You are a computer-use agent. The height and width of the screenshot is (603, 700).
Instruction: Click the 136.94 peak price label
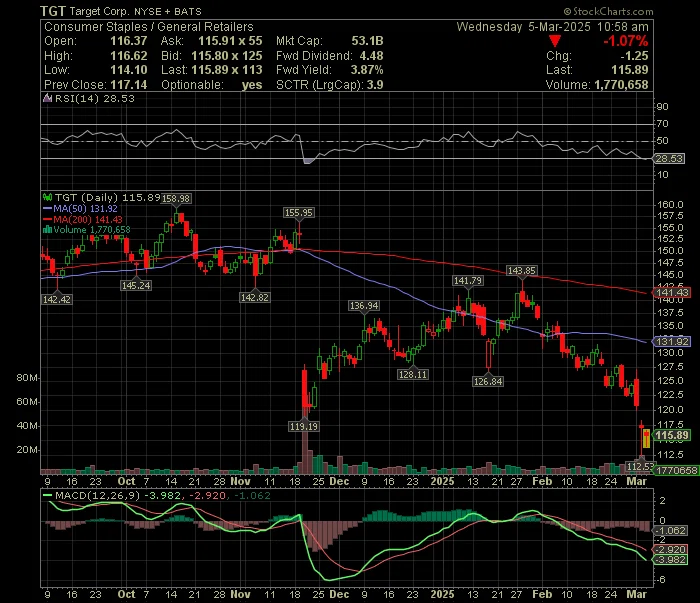(364, 306)
